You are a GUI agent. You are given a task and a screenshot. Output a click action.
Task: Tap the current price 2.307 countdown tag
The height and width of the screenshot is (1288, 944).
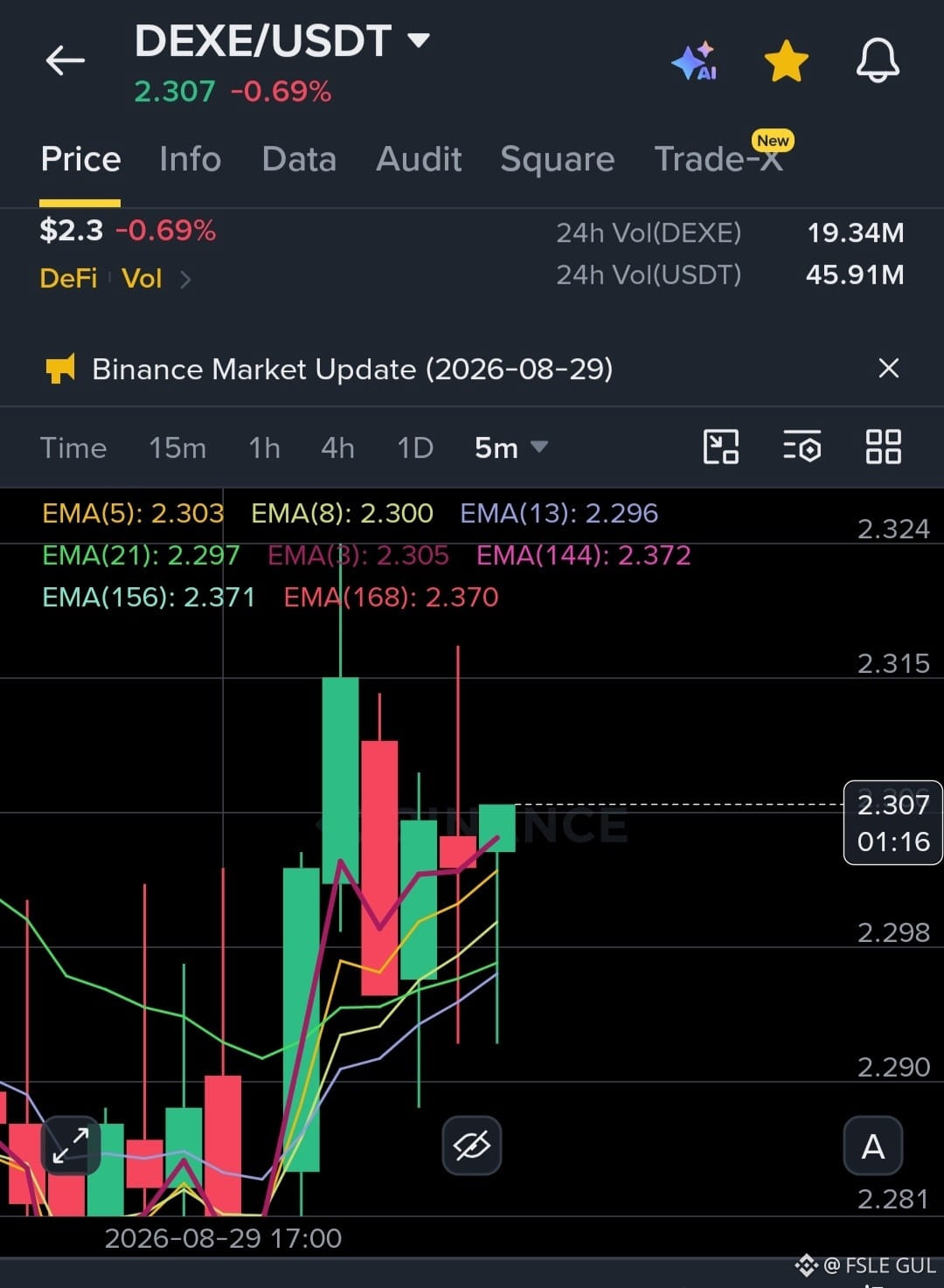click(x=892, y=822)
